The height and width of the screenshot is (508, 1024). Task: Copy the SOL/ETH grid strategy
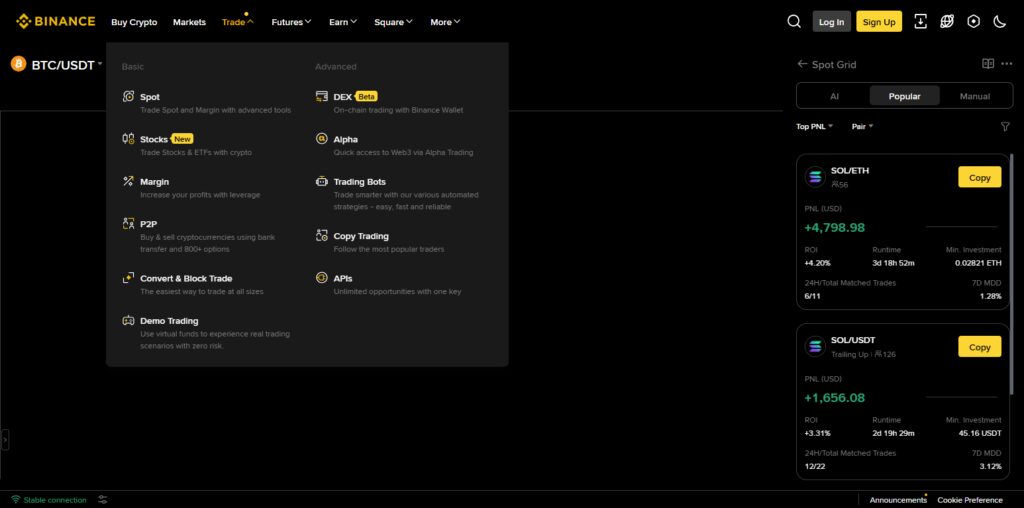click(x=980, y=177)
